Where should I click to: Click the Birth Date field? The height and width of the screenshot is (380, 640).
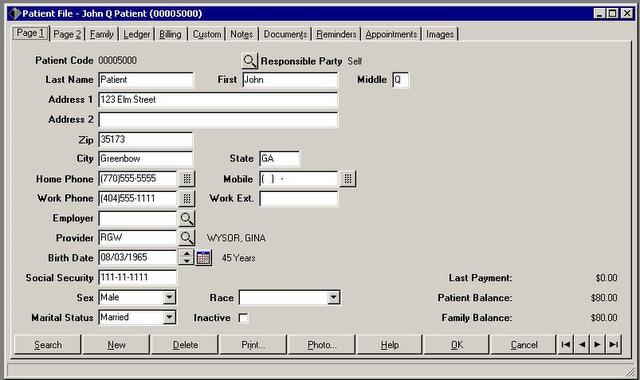(x=138, y=258)
